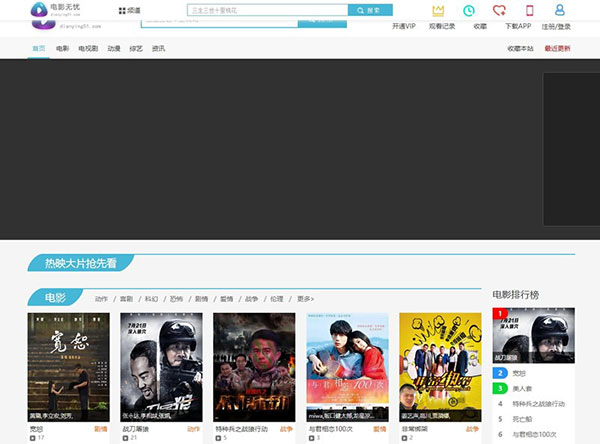
Task: Select the 动漫 nav tab
Action: (114, 48)
